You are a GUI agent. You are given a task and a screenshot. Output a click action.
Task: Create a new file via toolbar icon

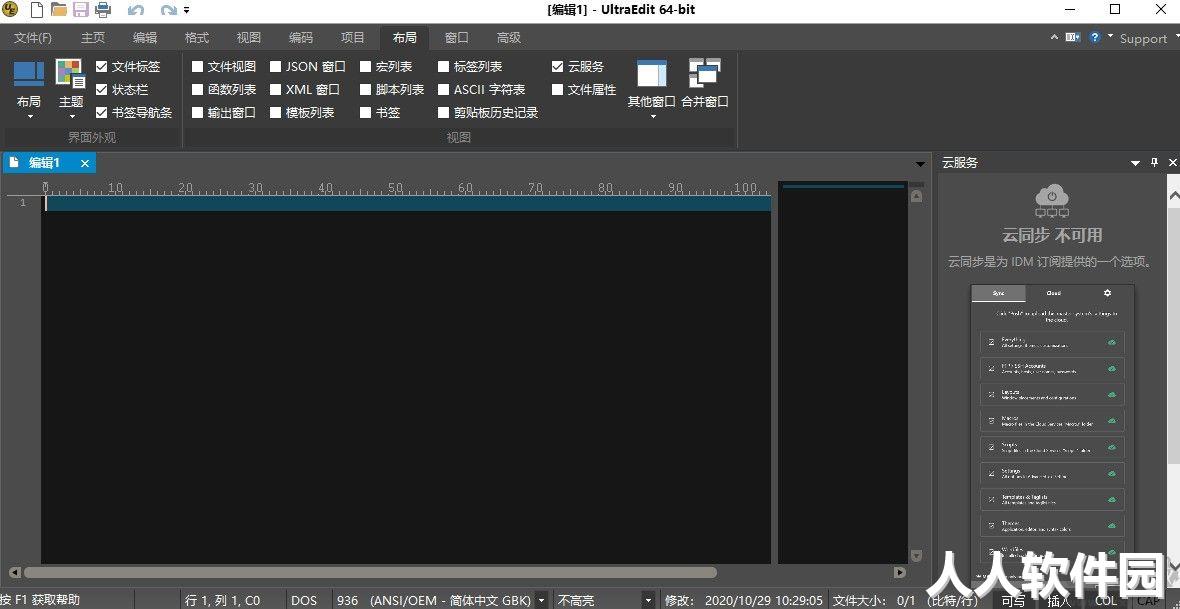[36, 10]
